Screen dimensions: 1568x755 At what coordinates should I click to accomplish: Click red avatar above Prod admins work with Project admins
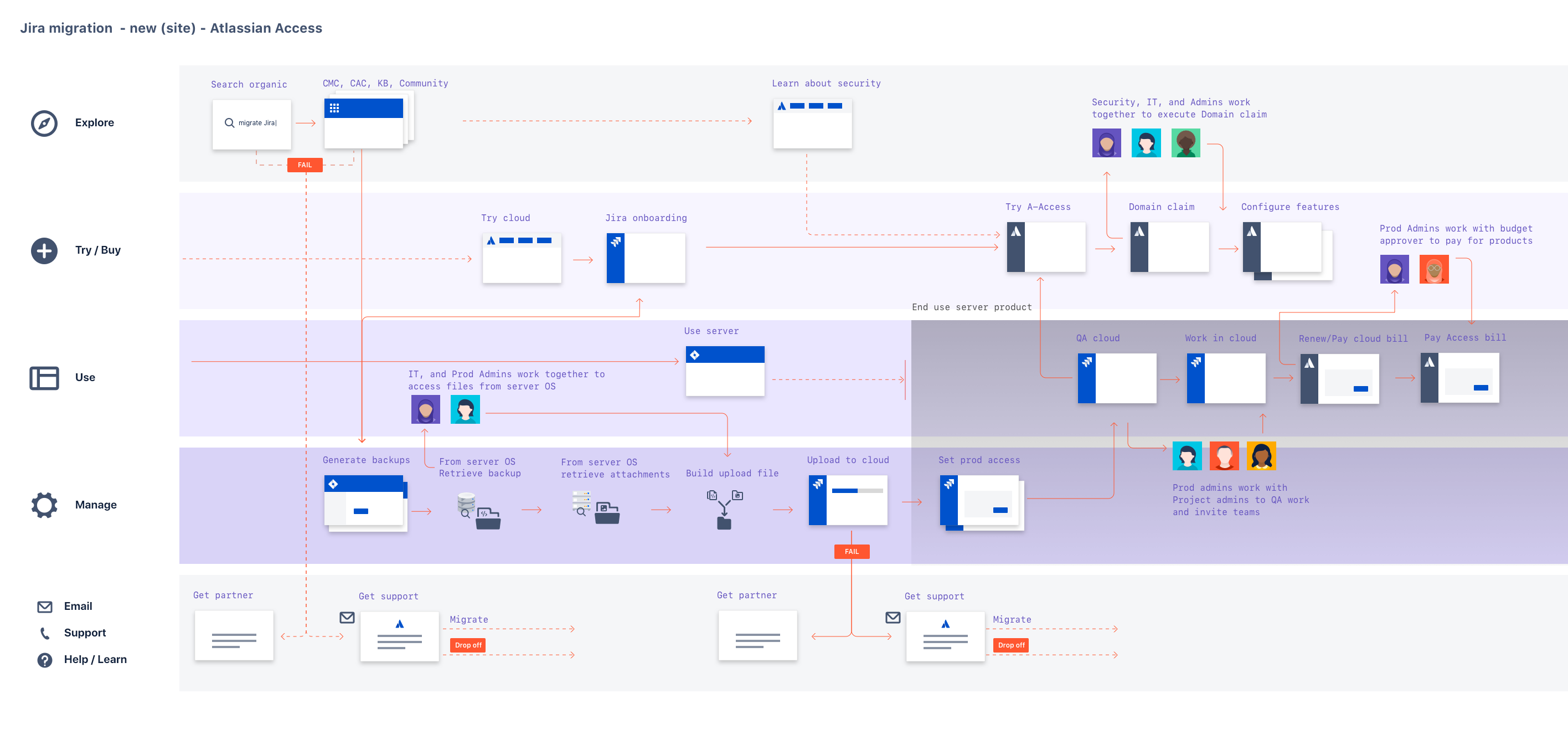click(x=1224, y=456)
